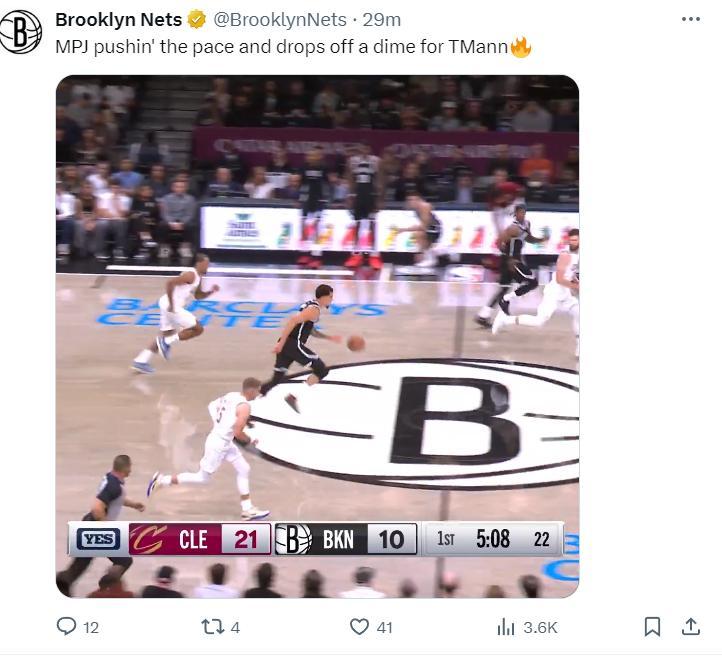Click the 12 replies count
Screen dimensions: 722x660
[91, 628]
